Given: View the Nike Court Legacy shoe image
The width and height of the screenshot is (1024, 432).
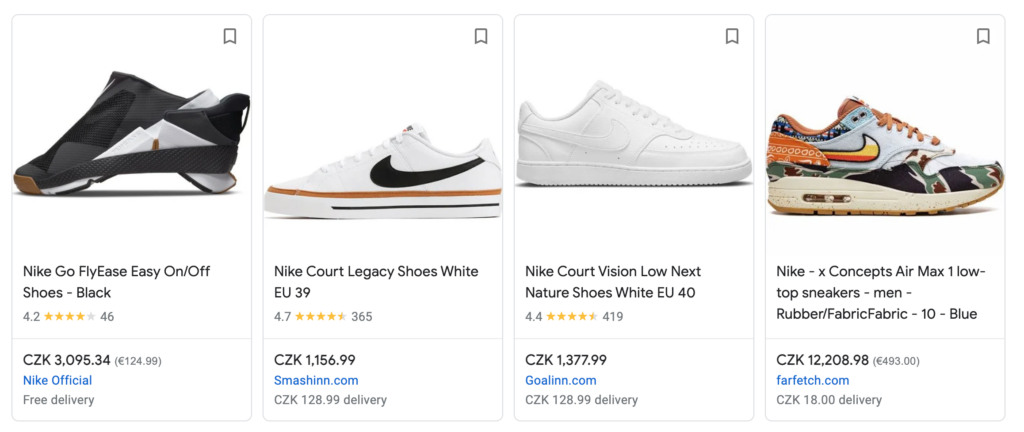Looking at the screenshot, I should 382,170.
